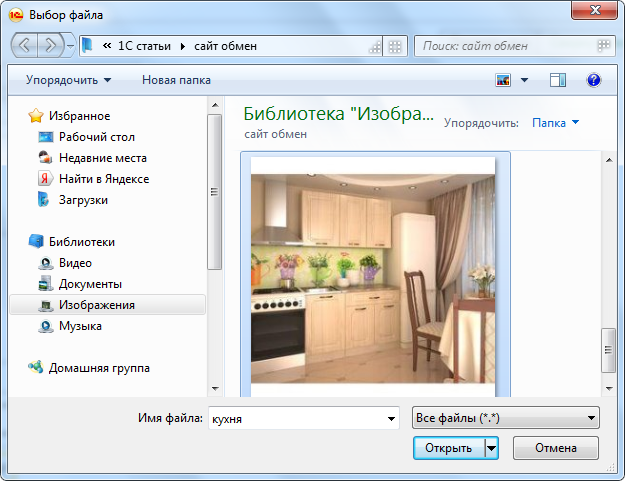The width and height of the screenshot is (625, 481).
Task: Click the Back navigation arrow
Action: [25, 45]
